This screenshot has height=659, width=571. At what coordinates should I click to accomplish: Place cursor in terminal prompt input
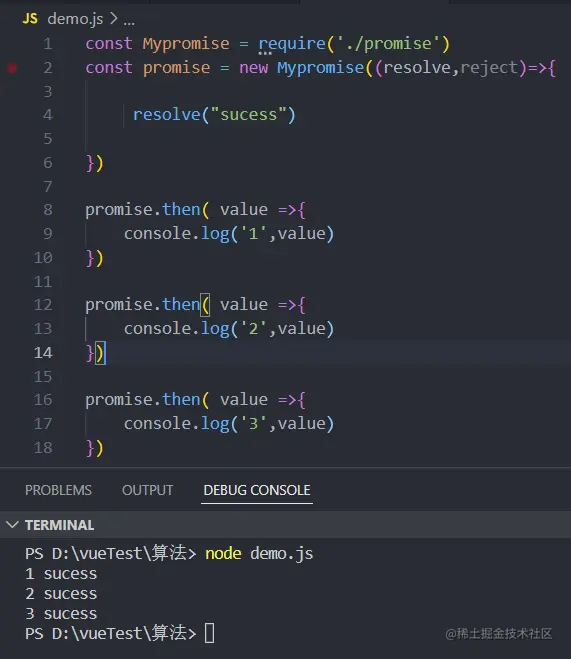(x=209, y=633)
